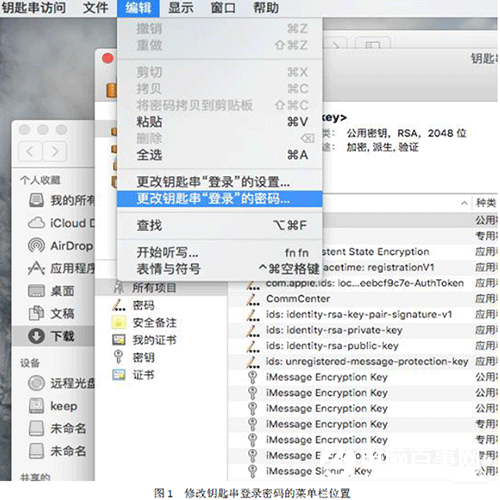Click the 钥匙串访问 application menu
The width and height of the screenshot is (500, 500).
point(34,8)
